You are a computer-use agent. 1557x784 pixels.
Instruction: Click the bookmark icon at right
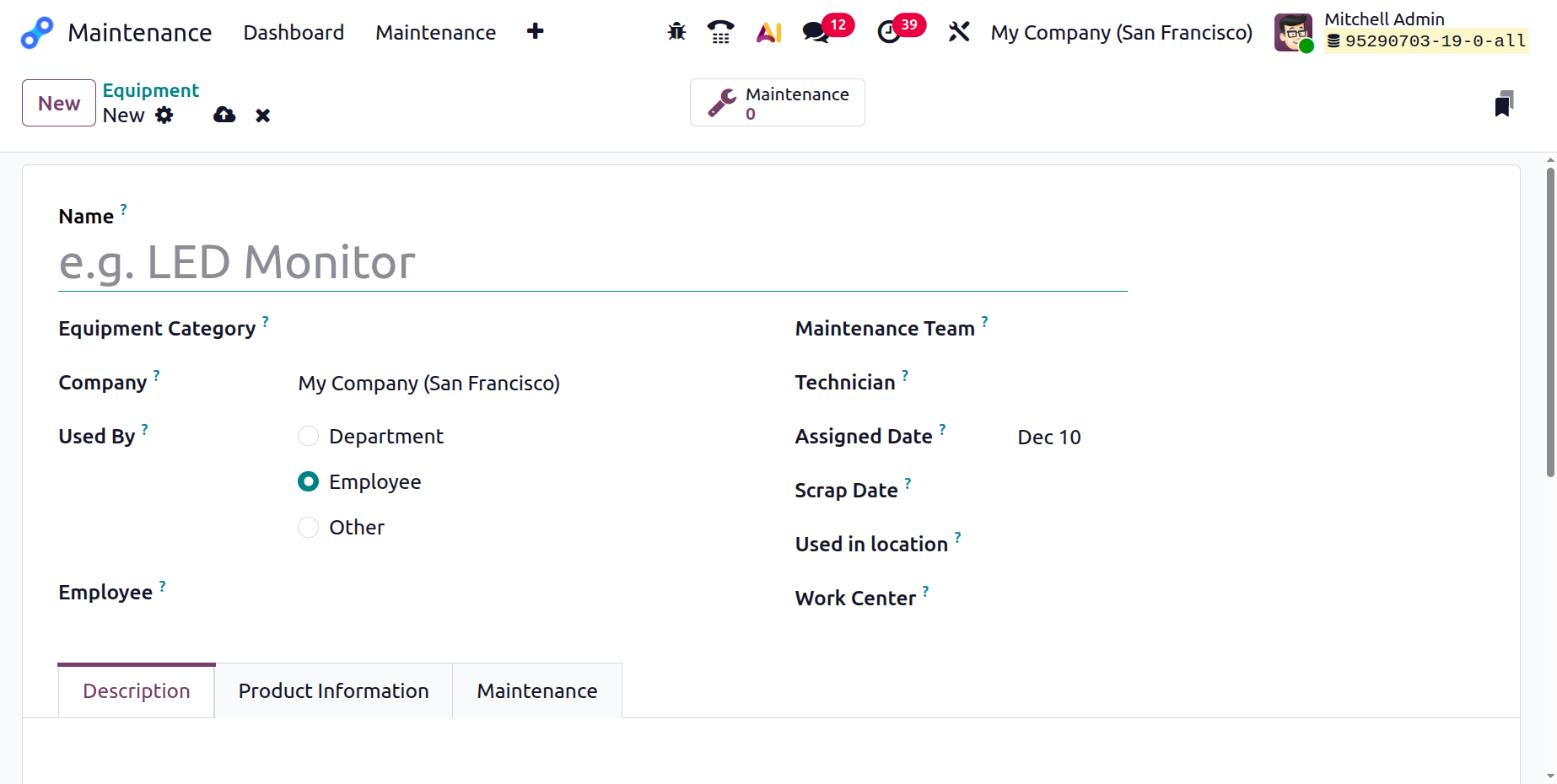1503,104
